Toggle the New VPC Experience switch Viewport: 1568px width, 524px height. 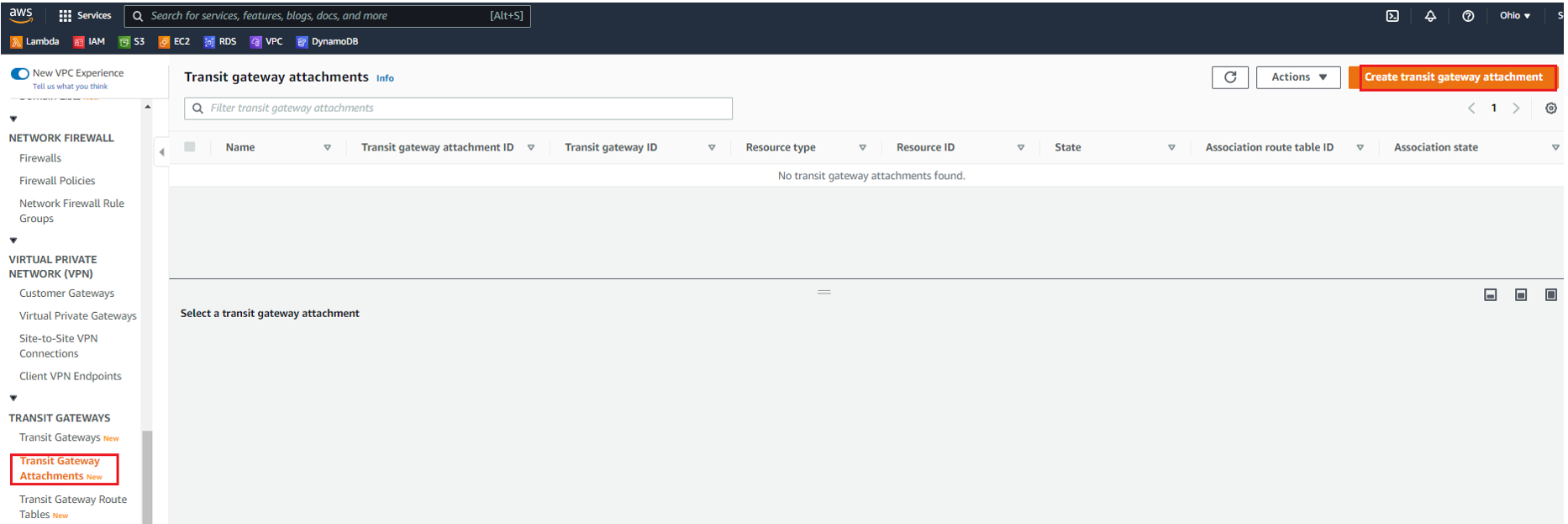[x=20, y=74]
